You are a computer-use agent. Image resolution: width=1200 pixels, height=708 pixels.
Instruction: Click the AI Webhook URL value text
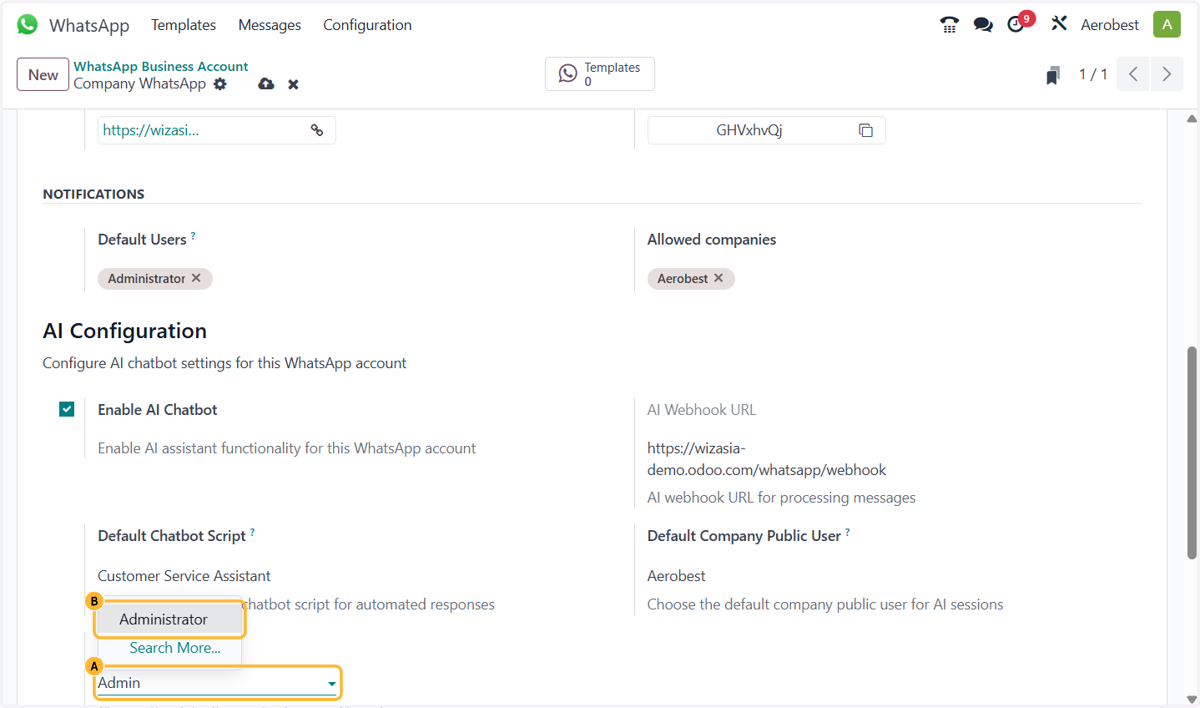[767, 459]
